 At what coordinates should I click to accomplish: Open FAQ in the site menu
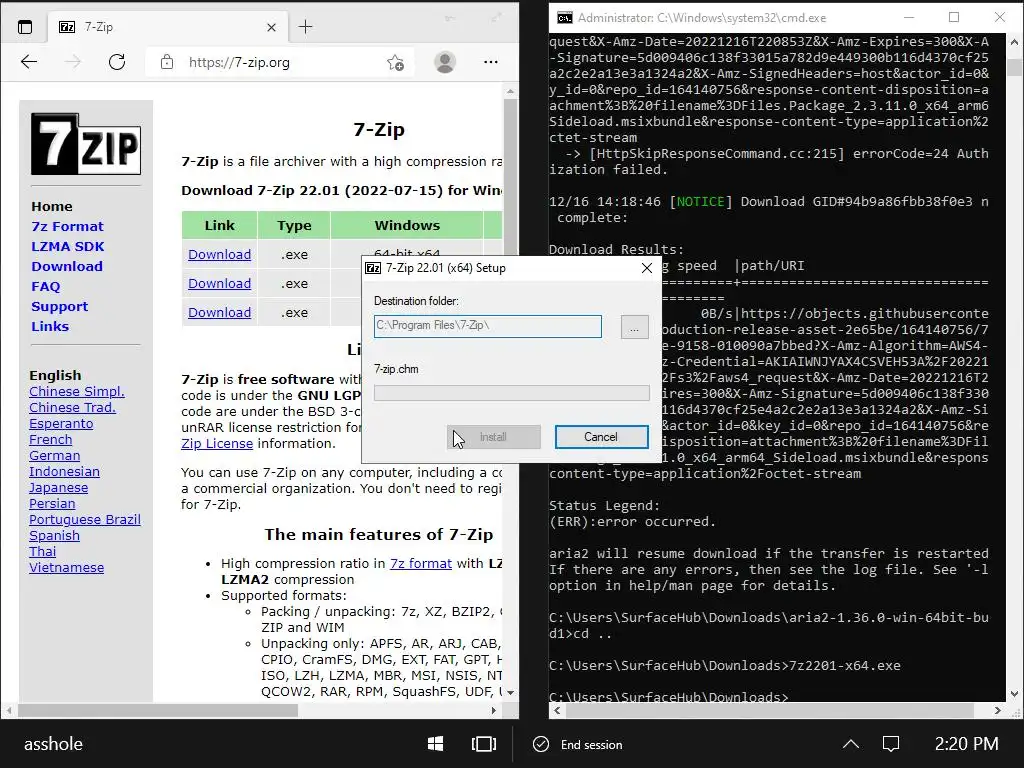(x=46, y=287)
